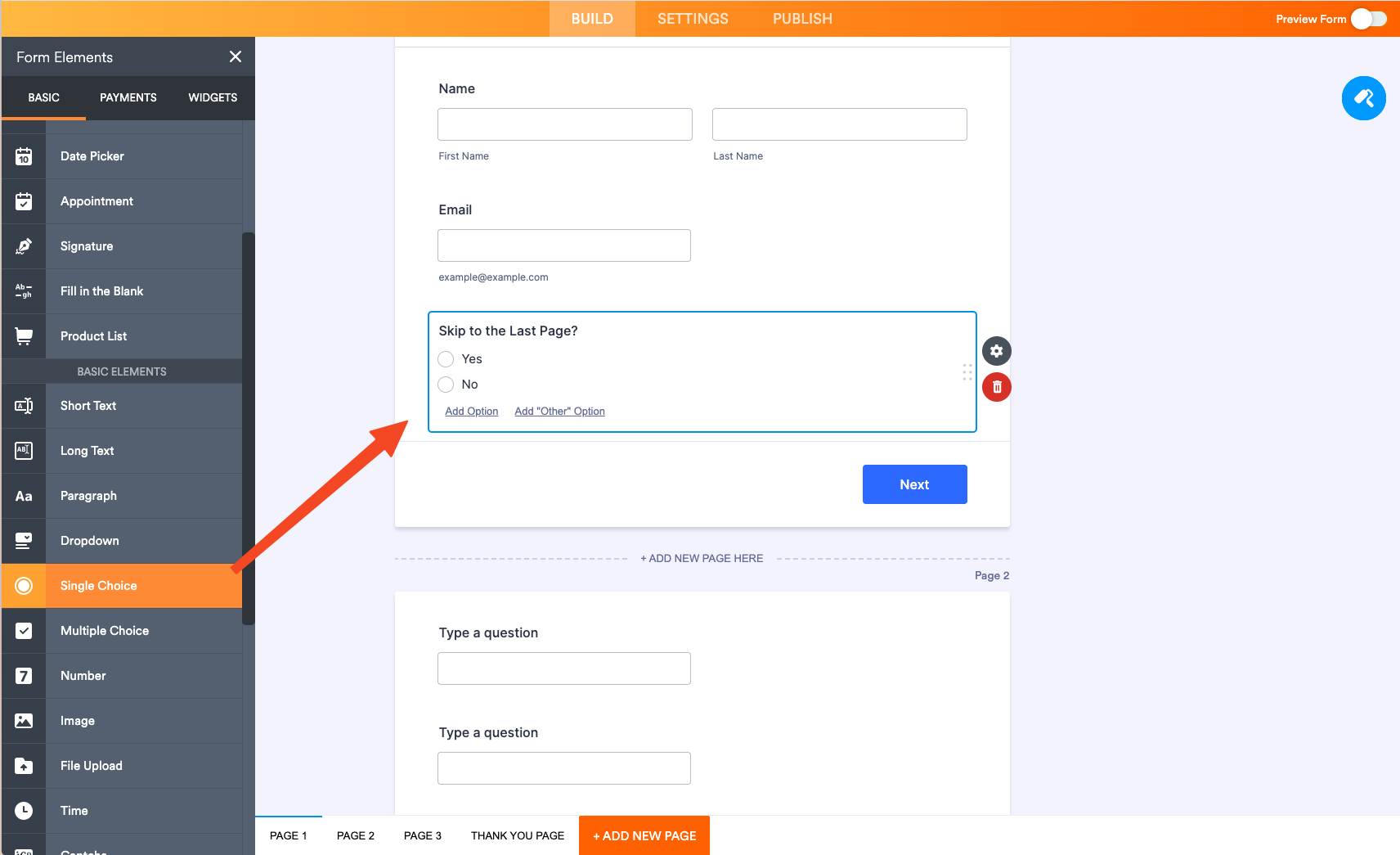Screen dimensions: 1400x855
Task: Click the Name field label
Action: click(456, 88)
